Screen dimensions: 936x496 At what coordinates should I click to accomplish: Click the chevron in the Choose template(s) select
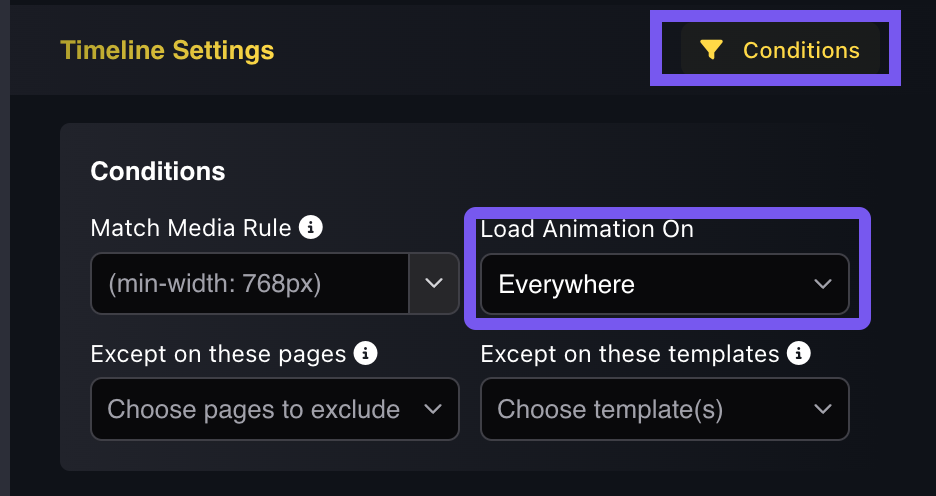click(823, 409)
